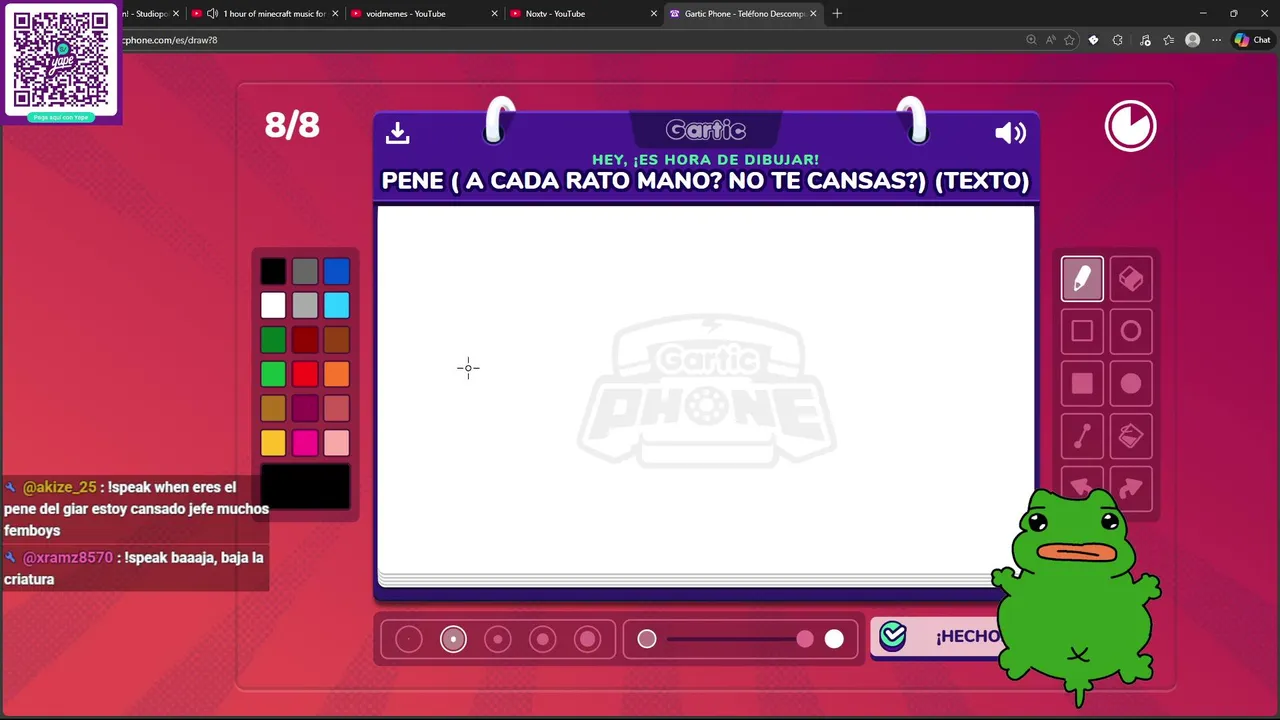The image size is (1280, 720).
Task: Choose the hollow ellipse shape tool
Action: click(x=1131, y=331)
